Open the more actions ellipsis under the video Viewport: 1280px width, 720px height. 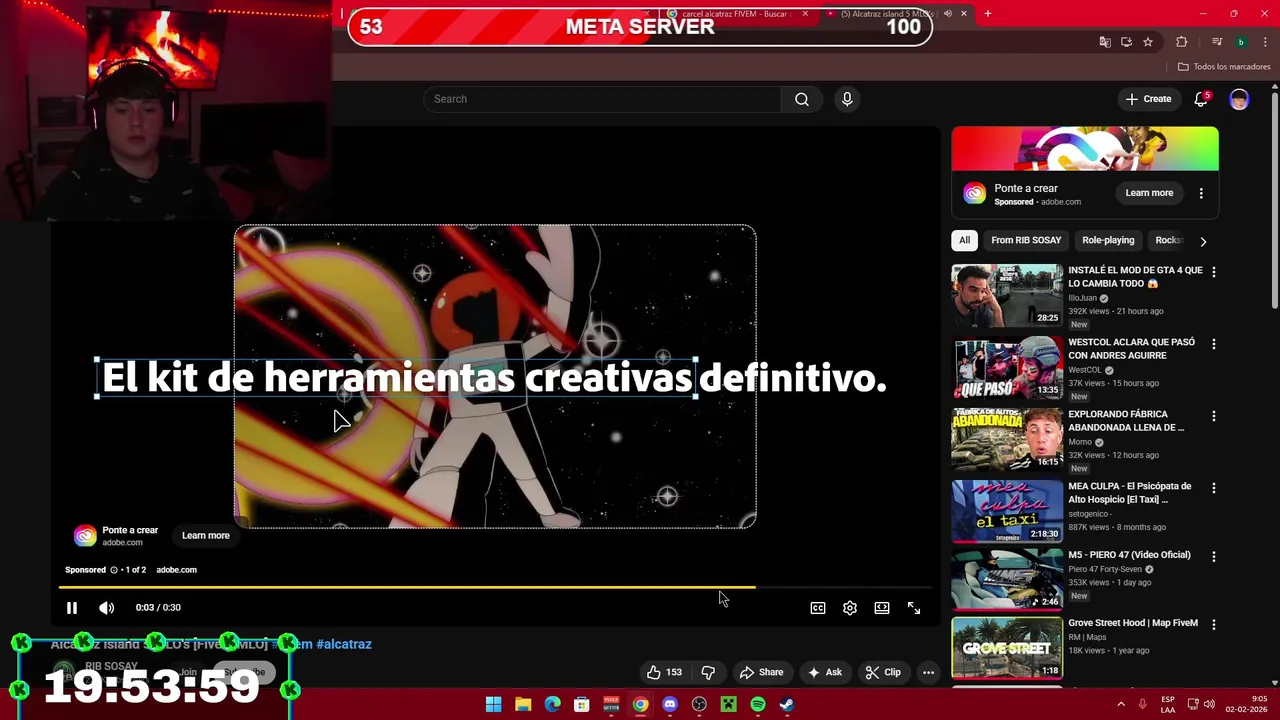[x=928, y=672]
